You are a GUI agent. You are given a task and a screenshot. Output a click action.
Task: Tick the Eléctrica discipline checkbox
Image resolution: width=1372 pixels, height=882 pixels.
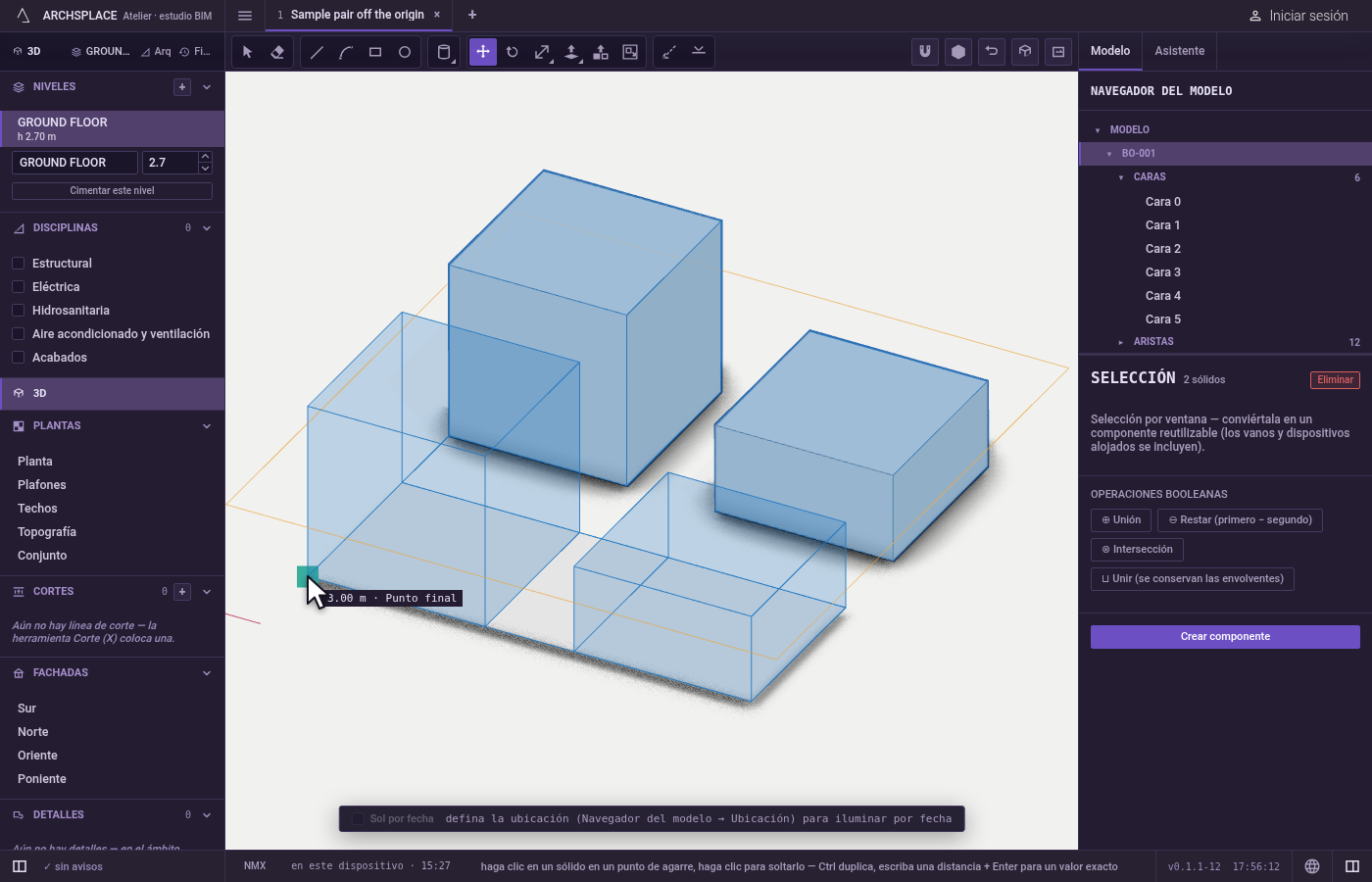[x=18, y=287]
